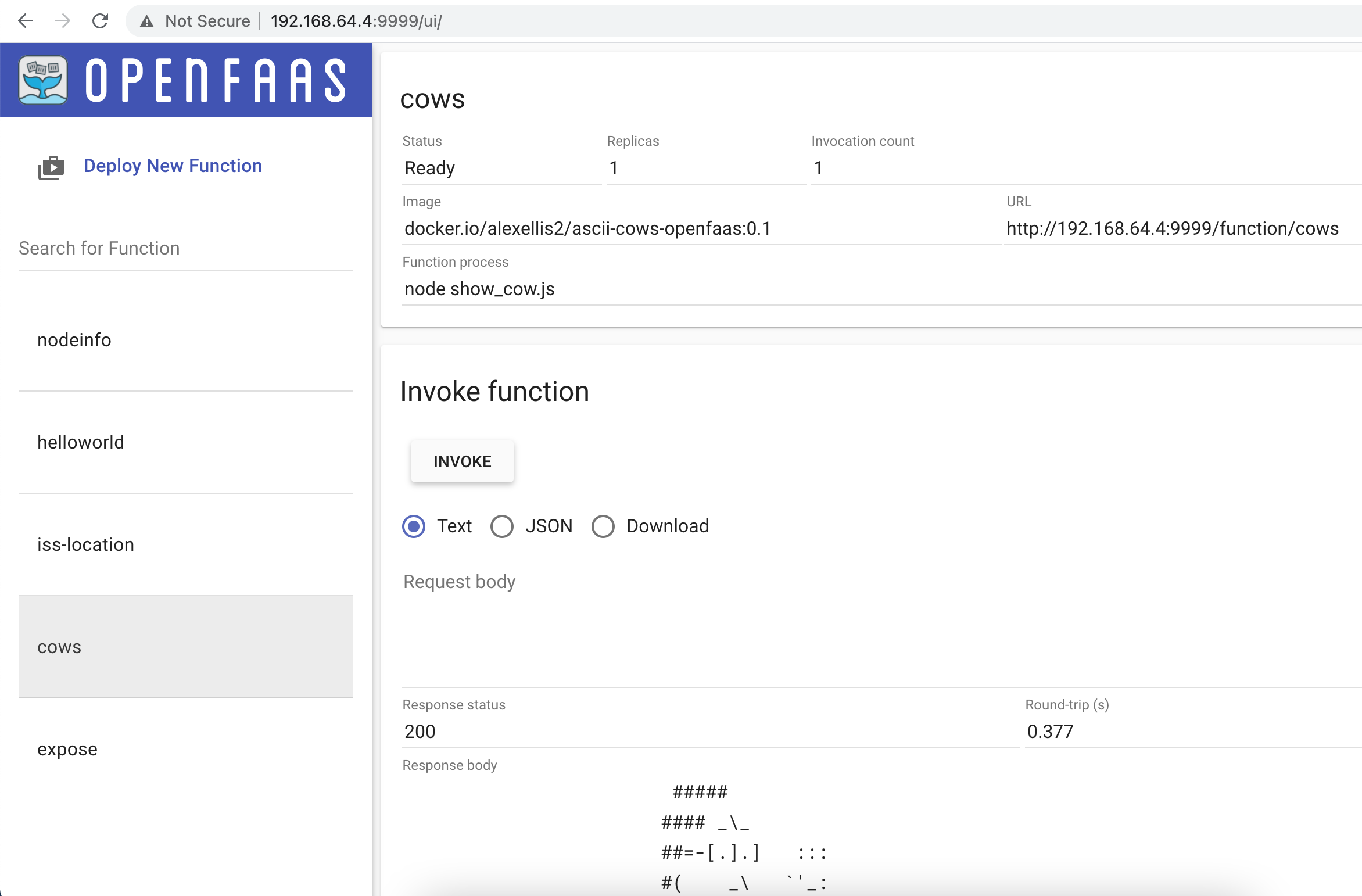
Task: Select the Text response format radio
Action: (414, 526)
